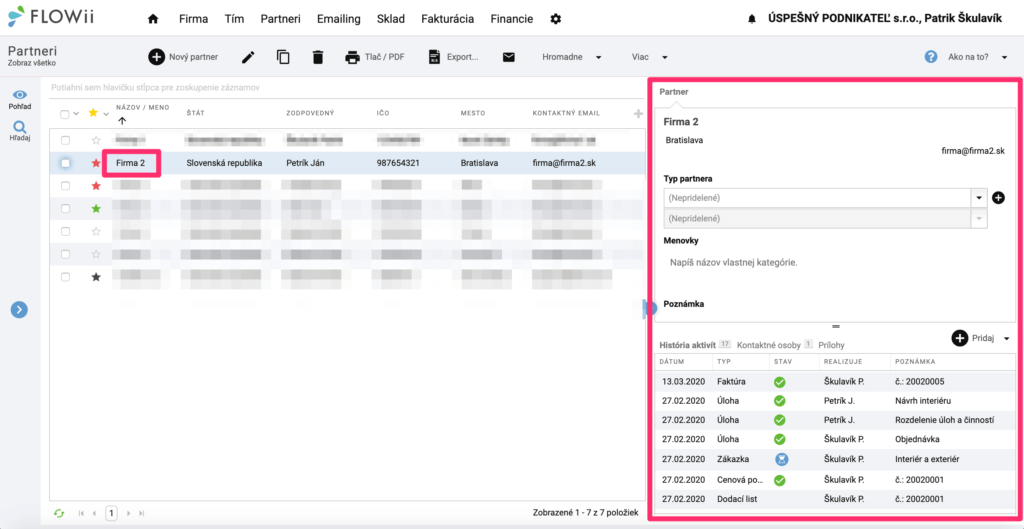Go to the next page arrow
The width and height of the screenshot is (1024, 529).
click(x=129, y=513)
